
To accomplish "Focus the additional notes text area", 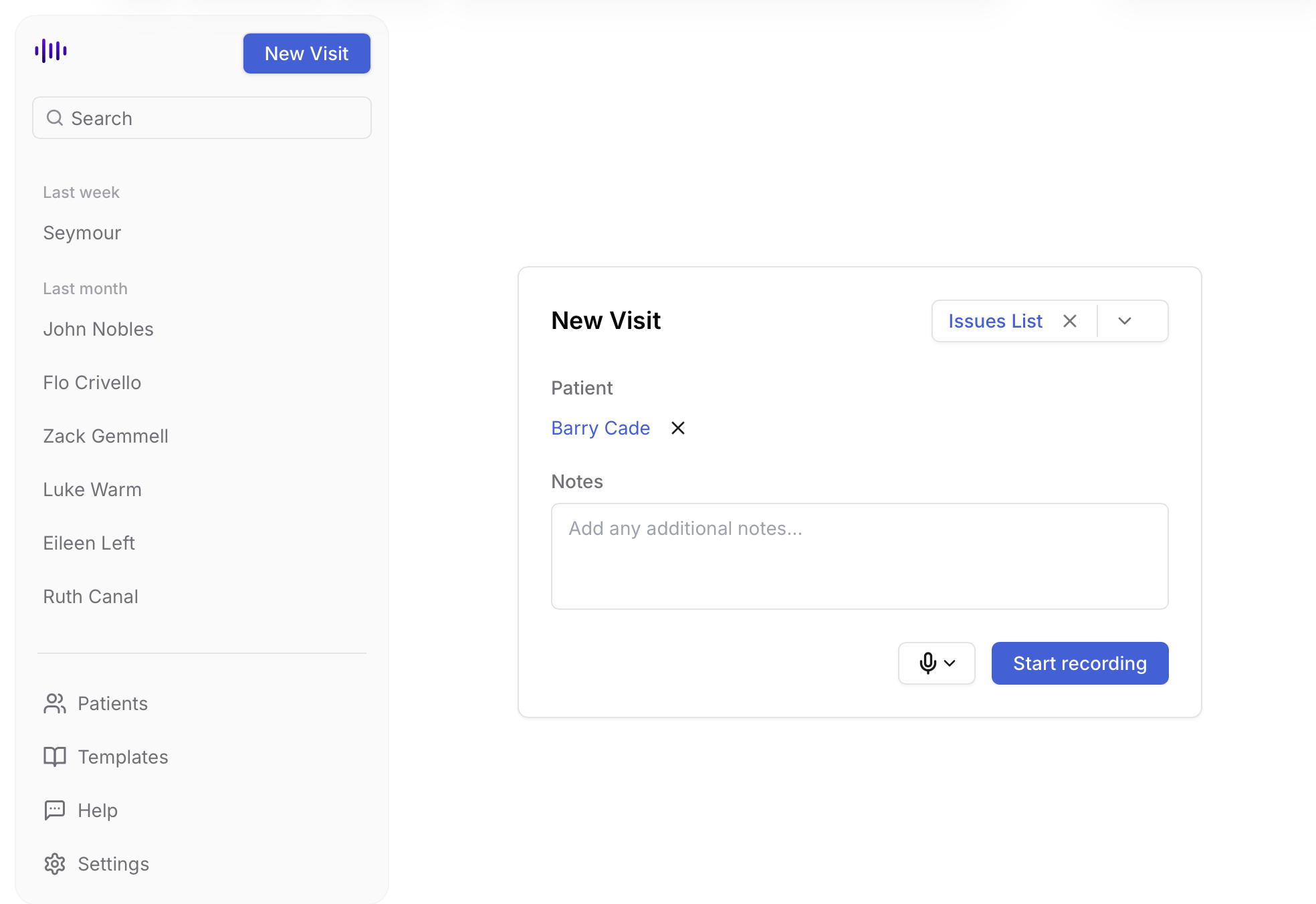I will 860,556.
